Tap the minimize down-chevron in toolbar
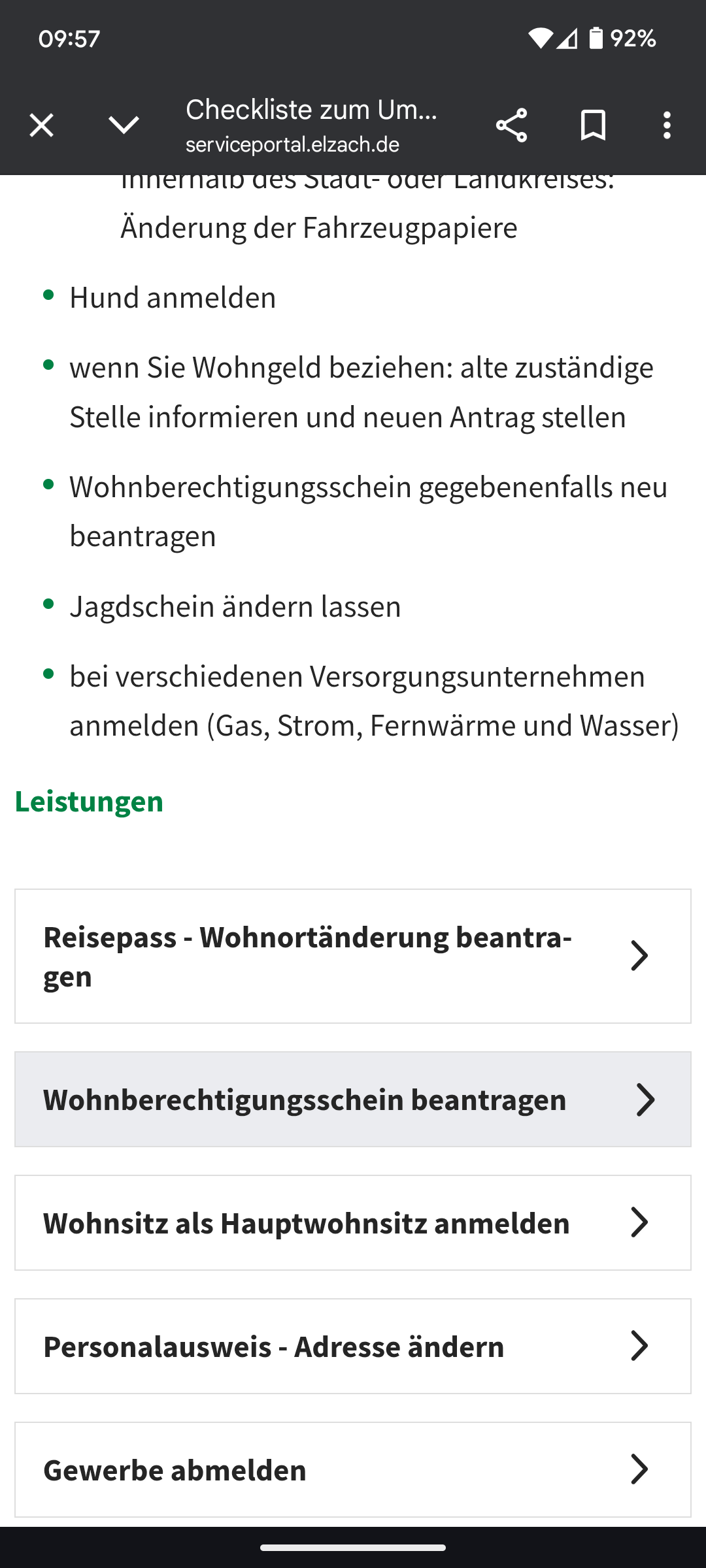Viewport: 706px width, 1568px height. (124, 125)
